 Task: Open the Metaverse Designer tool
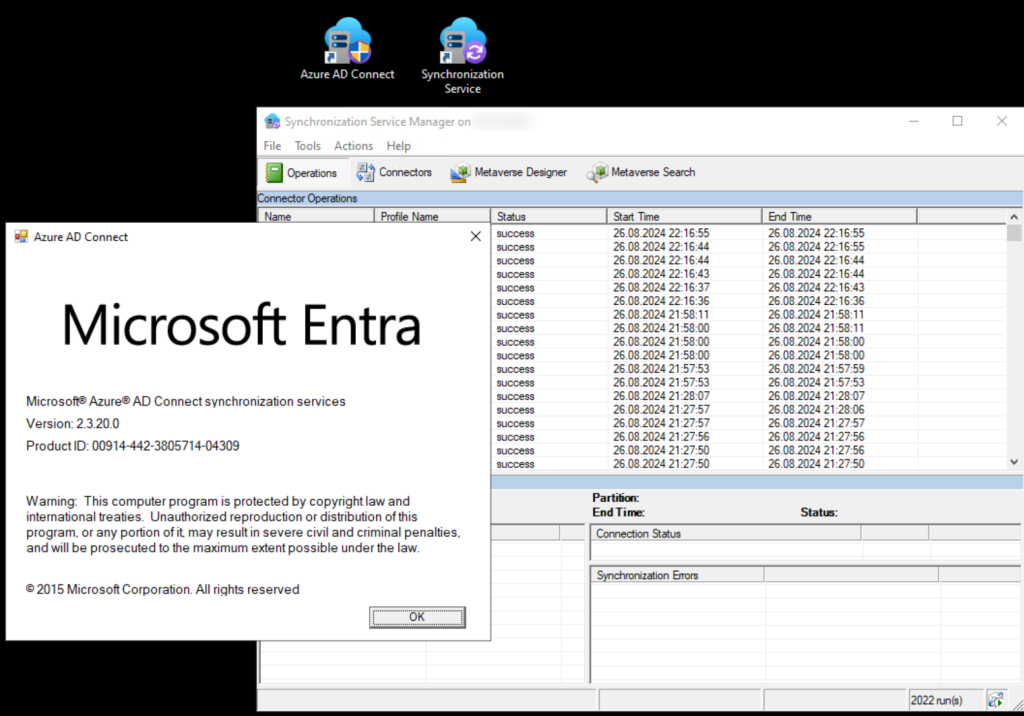509,172
